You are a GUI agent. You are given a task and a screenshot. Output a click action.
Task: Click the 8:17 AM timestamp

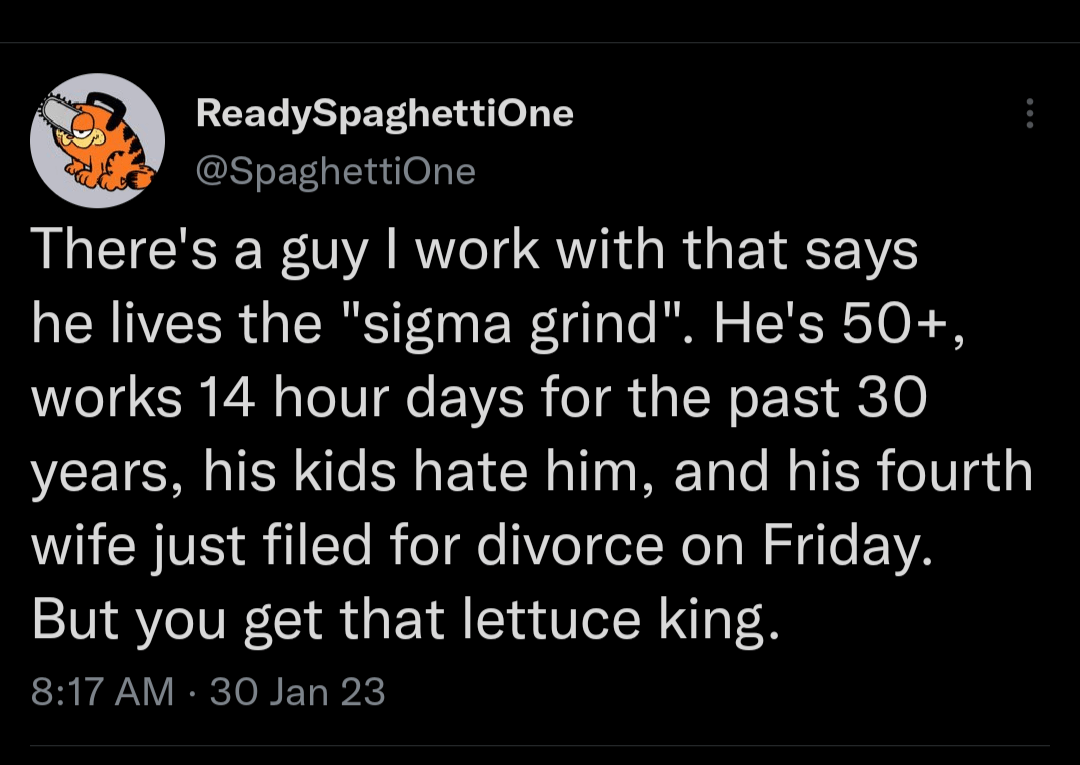[103, 692]
